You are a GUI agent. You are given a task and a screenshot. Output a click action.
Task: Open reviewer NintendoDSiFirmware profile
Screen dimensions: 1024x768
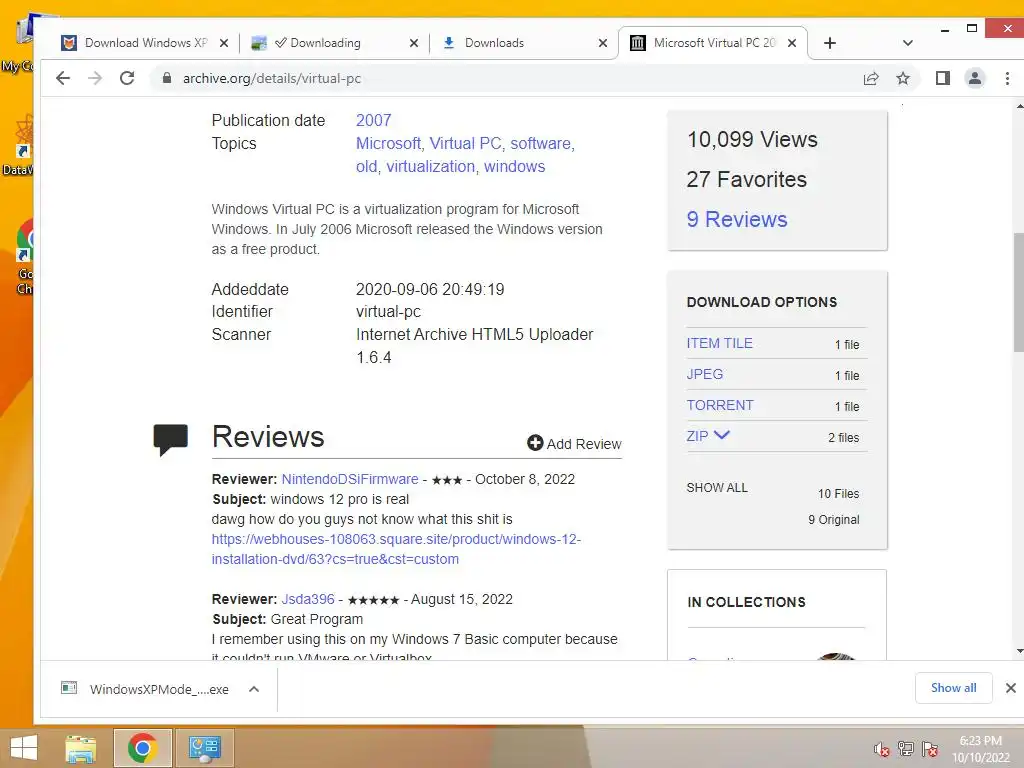coord(349,479)
